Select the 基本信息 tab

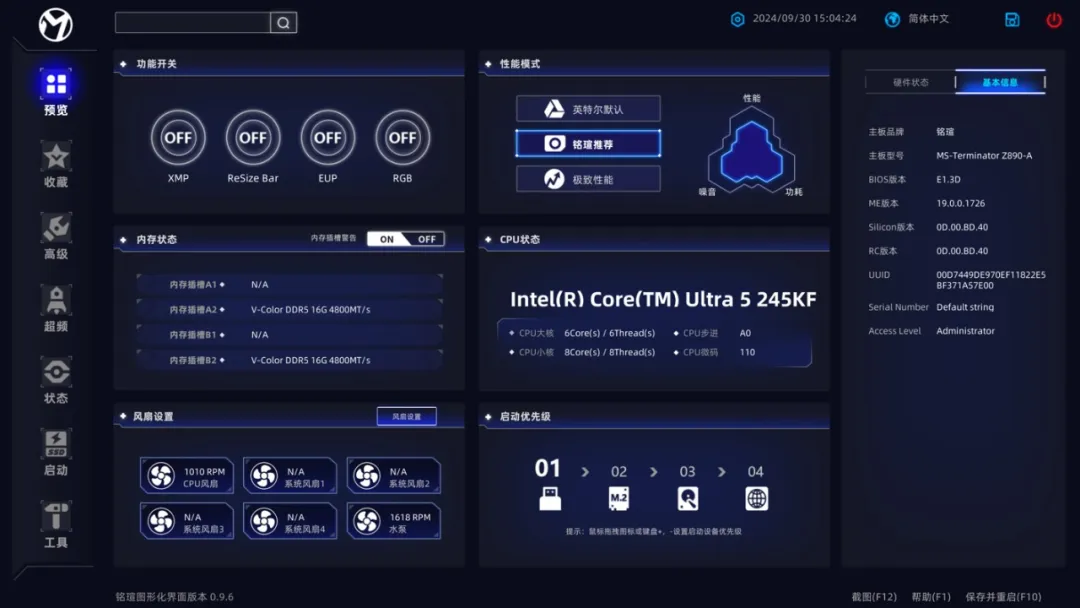(x=1000, y=83)
